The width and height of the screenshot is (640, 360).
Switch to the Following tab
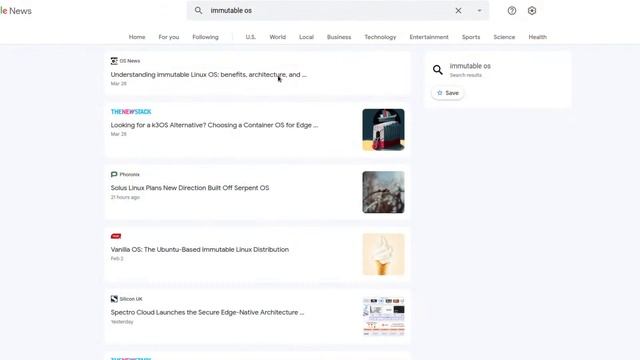[x=205, y=37]
